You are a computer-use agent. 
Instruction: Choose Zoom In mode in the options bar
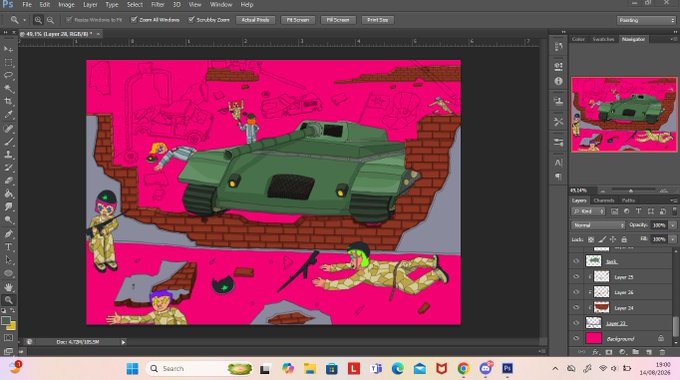[38, 20]
